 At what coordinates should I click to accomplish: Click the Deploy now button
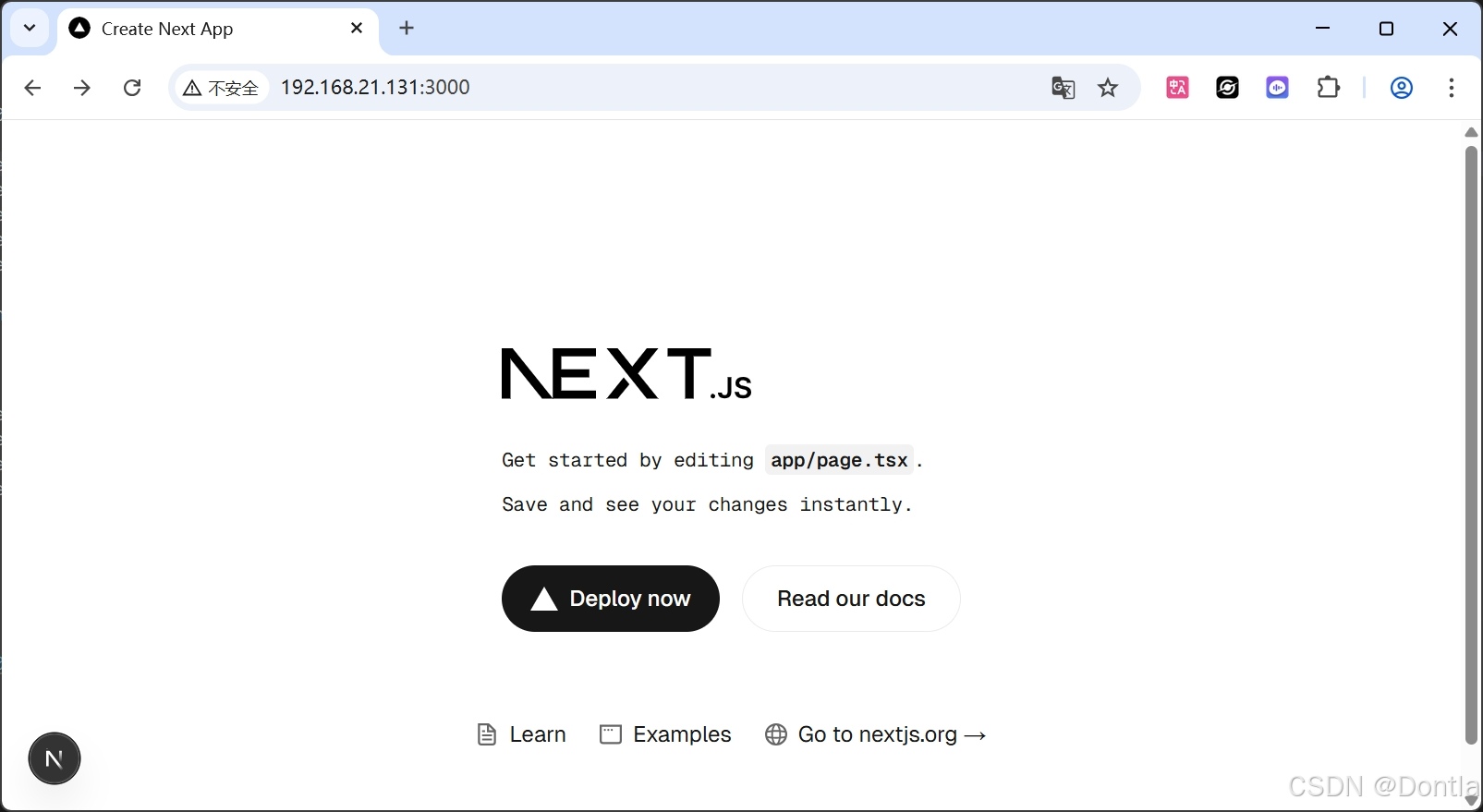tap(611, 599)
